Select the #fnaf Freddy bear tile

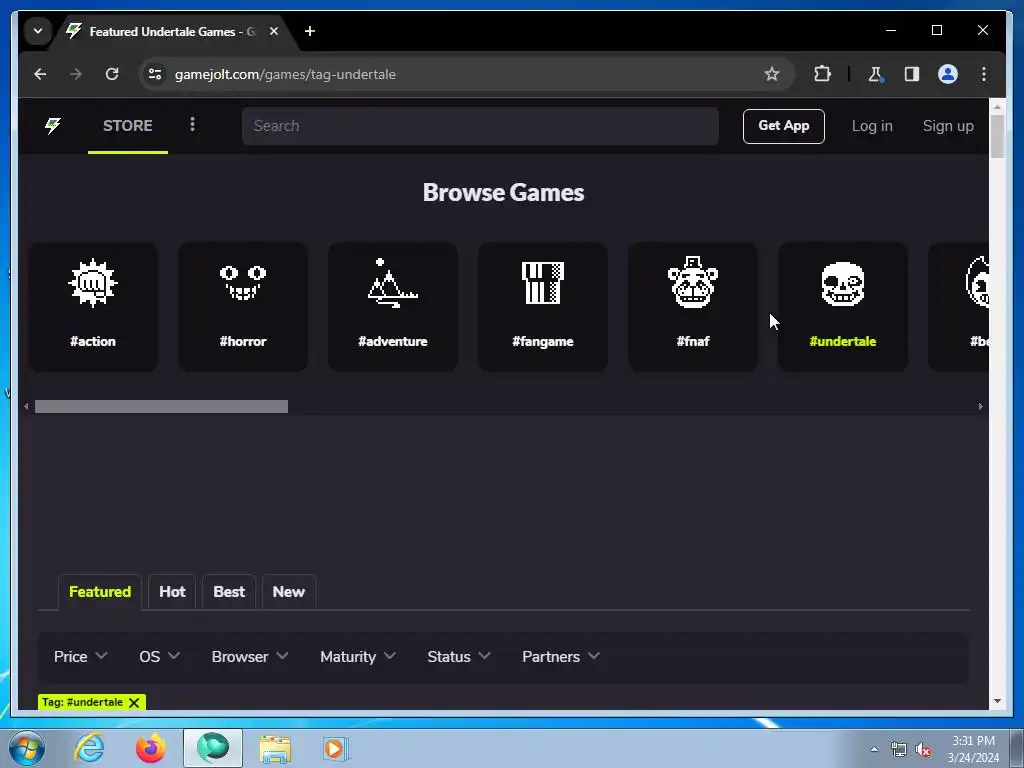point(693,307)
